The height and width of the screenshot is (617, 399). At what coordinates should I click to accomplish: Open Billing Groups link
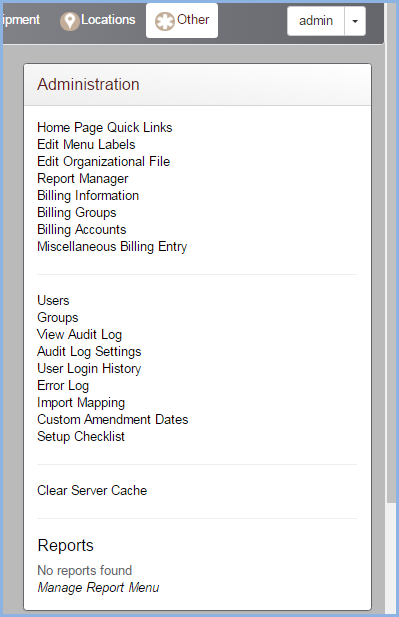[x=77, y=212]
